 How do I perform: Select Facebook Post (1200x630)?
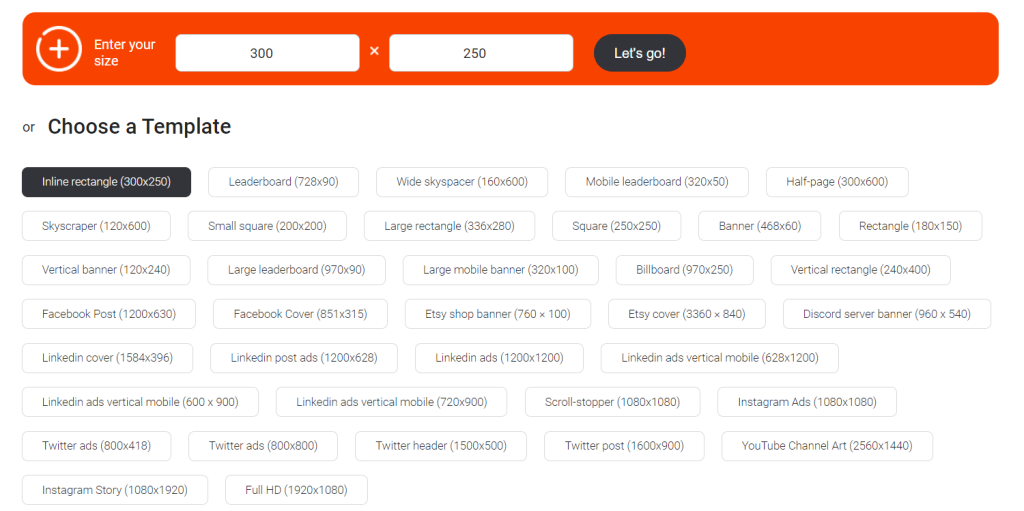click(x=109, y=314)
